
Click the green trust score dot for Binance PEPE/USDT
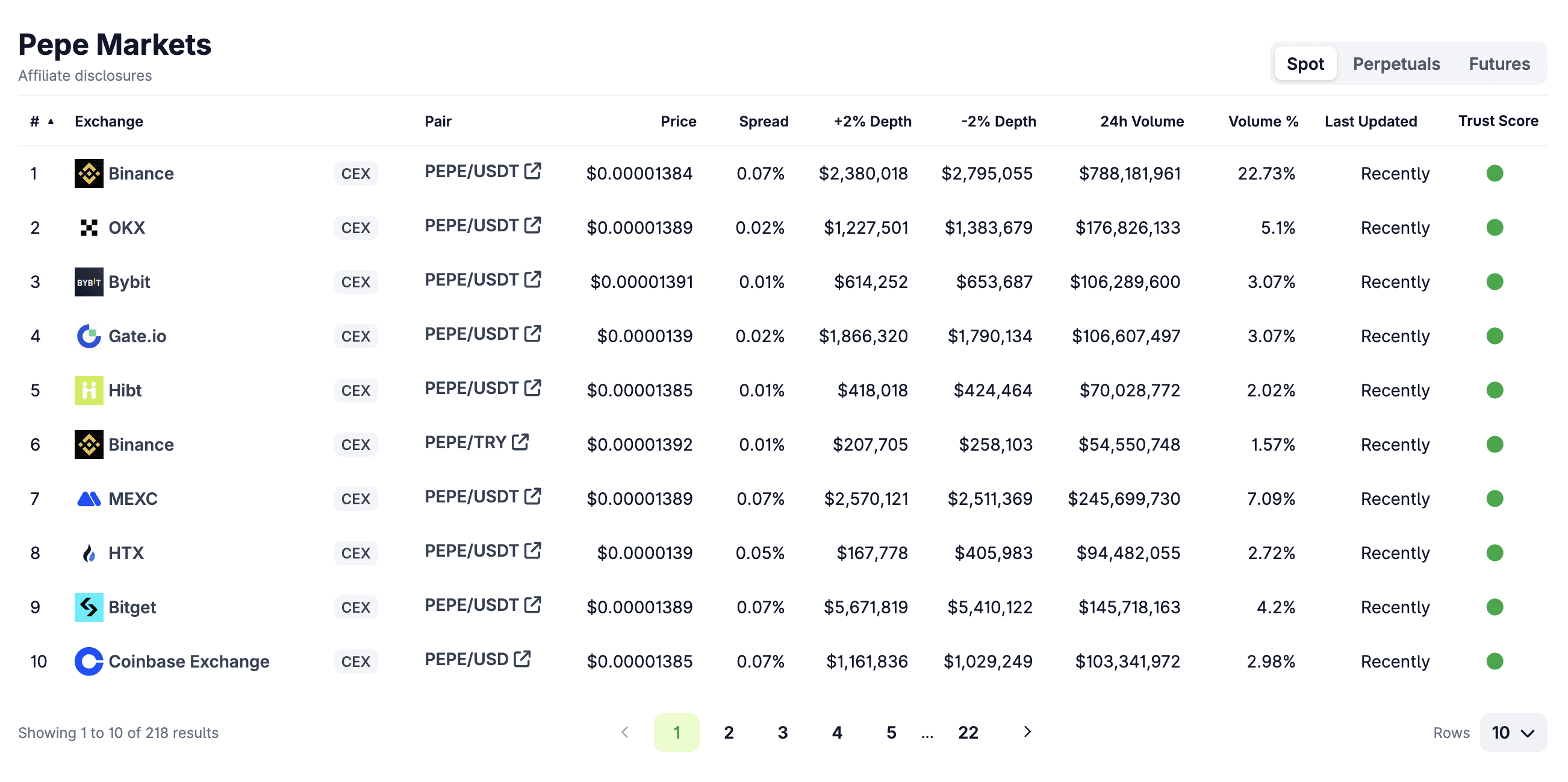pyautogui.click(x=1495, y=174)
